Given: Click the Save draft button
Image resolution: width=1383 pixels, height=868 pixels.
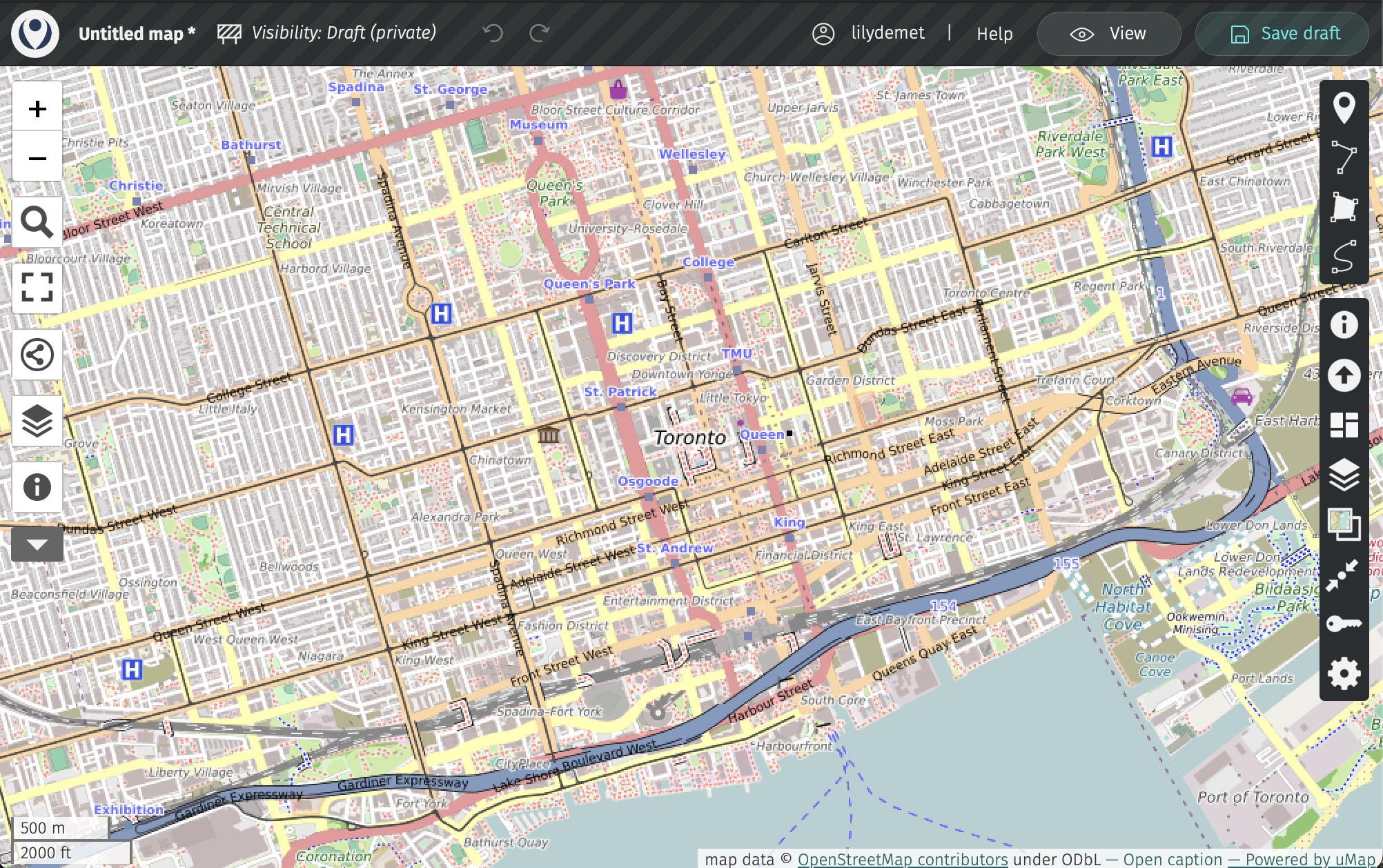Looking at the screenshot, I should tap(1282, 34).
